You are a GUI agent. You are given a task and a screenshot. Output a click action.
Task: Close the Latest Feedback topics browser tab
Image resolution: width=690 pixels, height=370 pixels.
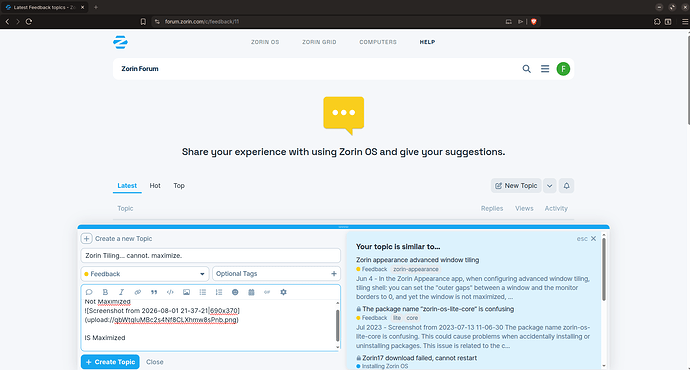82,7
